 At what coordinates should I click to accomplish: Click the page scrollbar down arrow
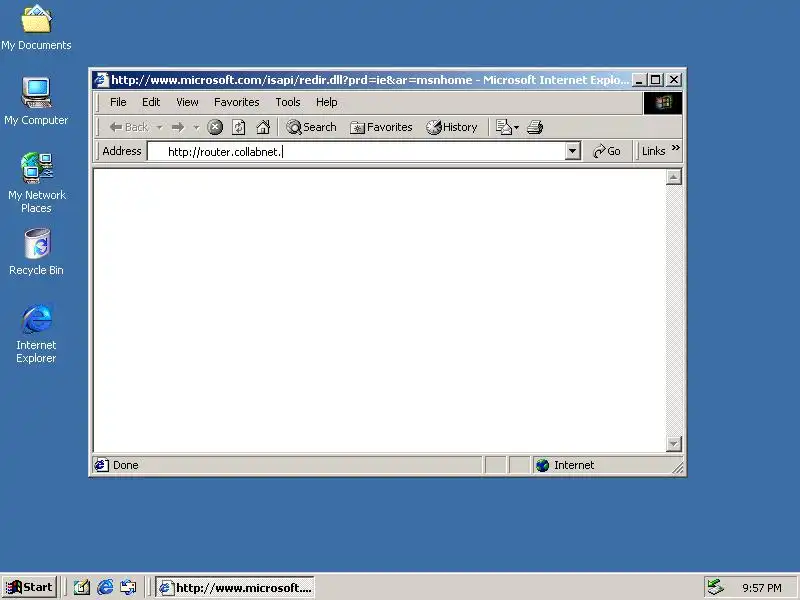[x=674, y=444]
